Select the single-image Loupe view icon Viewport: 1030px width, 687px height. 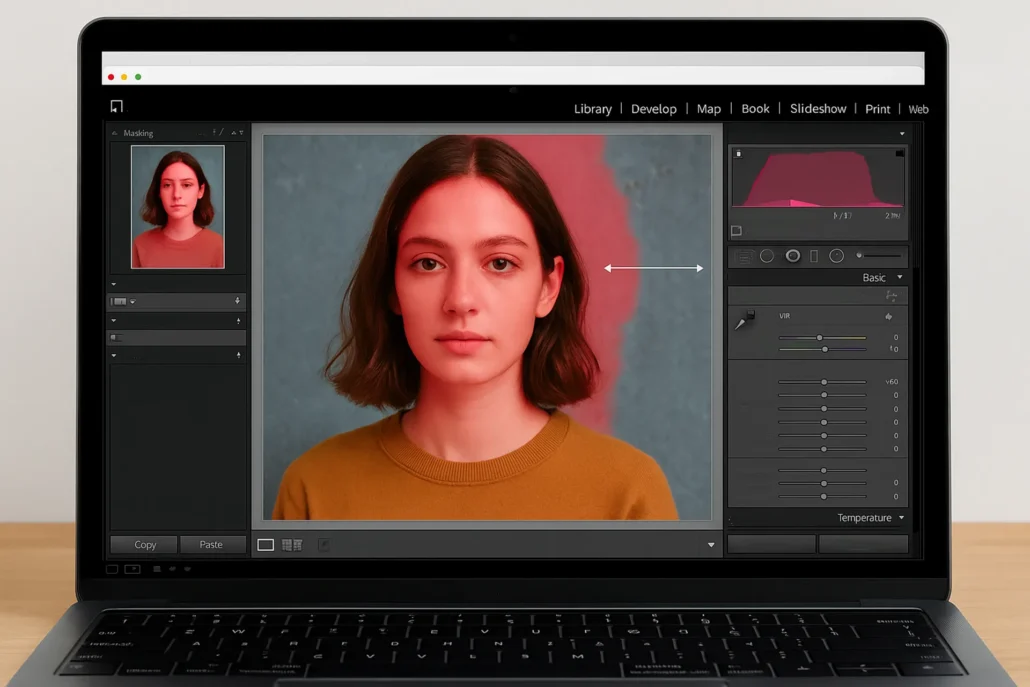tap(265, 544)
